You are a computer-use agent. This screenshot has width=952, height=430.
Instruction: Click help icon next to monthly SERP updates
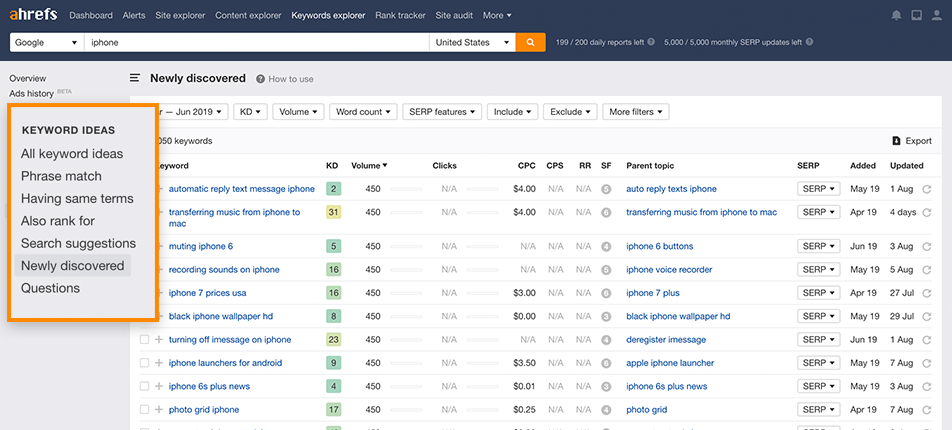(x=809, y=43)
